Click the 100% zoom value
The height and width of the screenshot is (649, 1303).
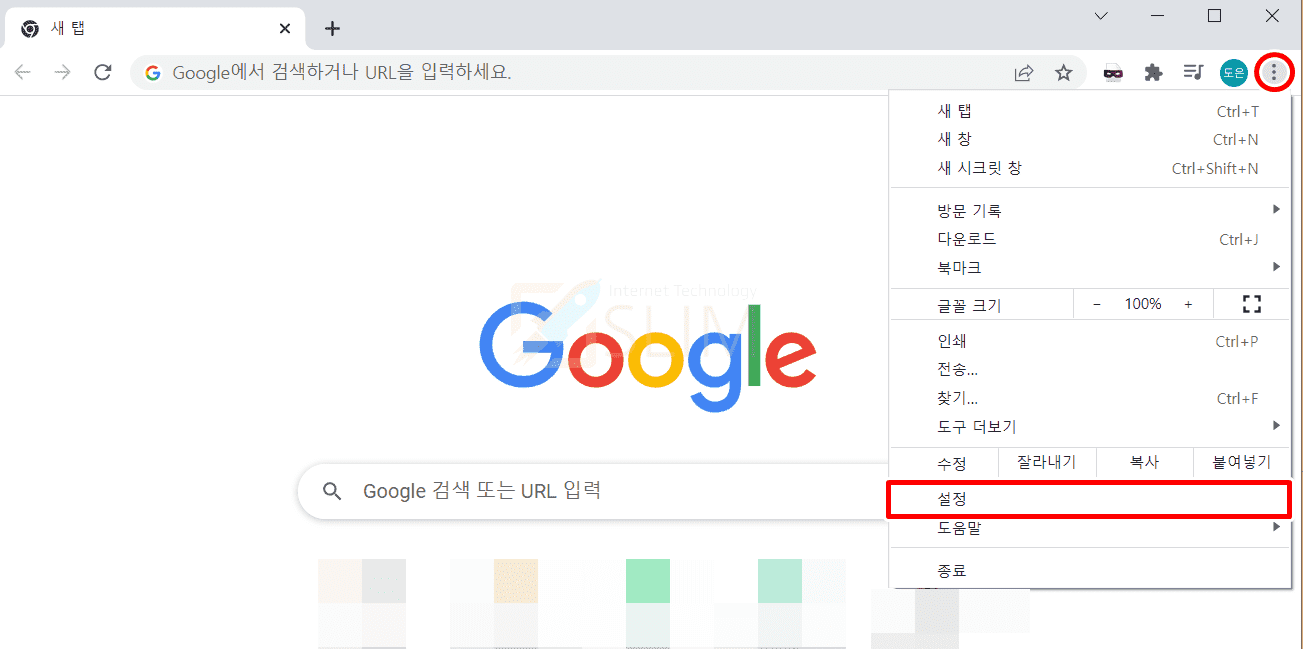click(1143, 304)
